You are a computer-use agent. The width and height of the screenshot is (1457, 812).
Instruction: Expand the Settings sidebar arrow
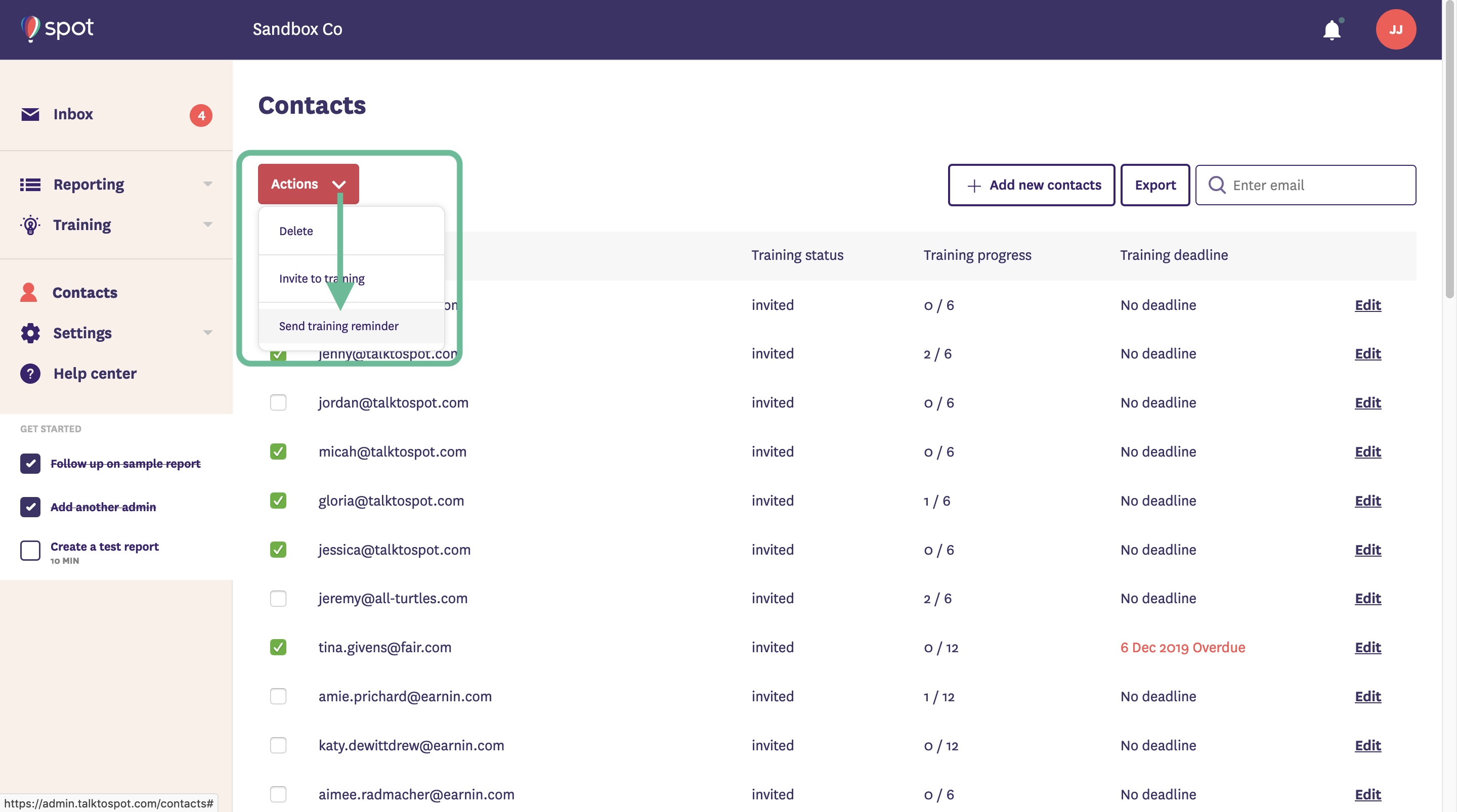[x=207, y=333]
